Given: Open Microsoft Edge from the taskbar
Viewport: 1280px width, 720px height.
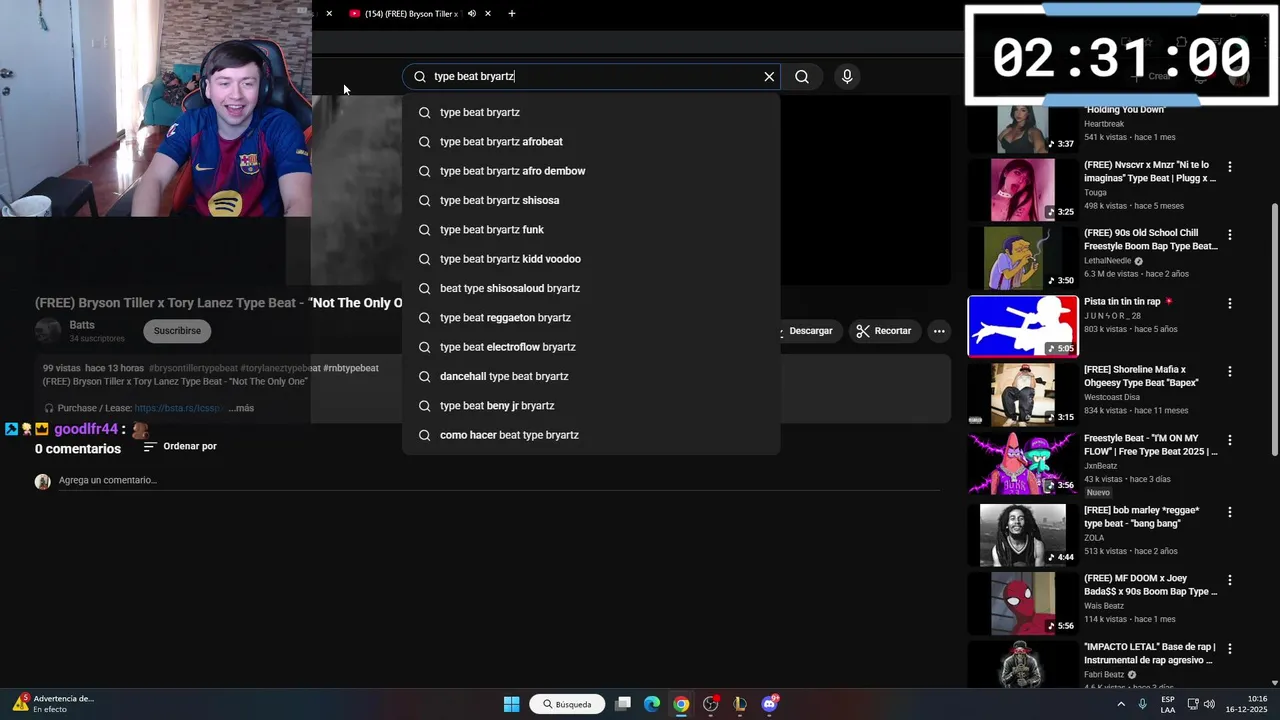Looking at the screenshot, I should [652, 704].
